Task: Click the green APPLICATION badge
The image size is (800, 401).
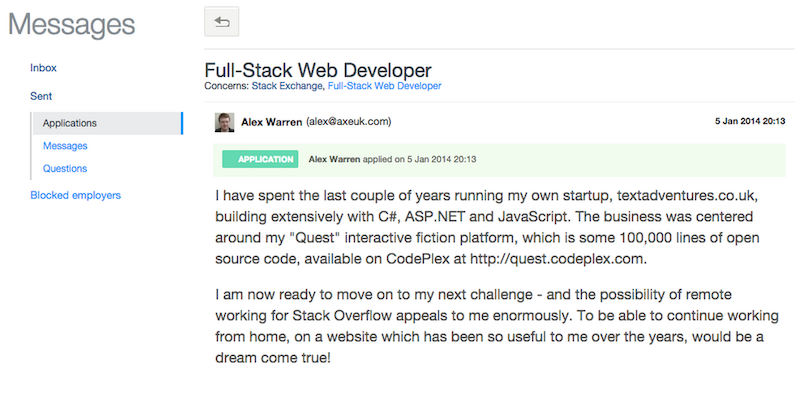Action: [x=260, y=159]
